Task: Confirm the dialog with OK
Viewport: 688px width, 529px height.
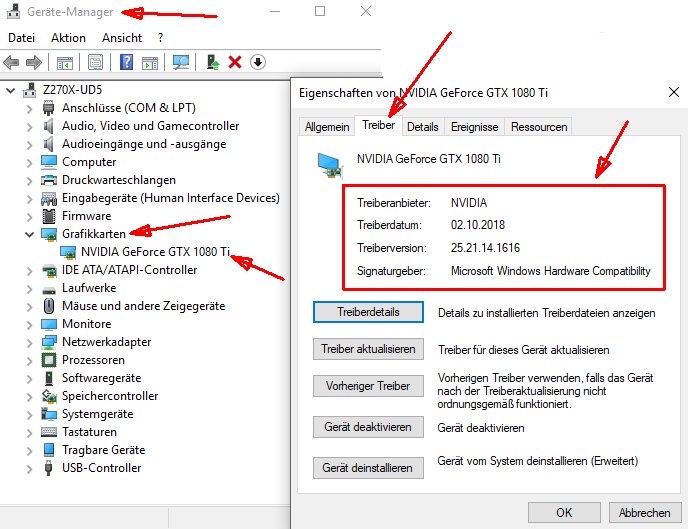Action: tap(564, 512)
